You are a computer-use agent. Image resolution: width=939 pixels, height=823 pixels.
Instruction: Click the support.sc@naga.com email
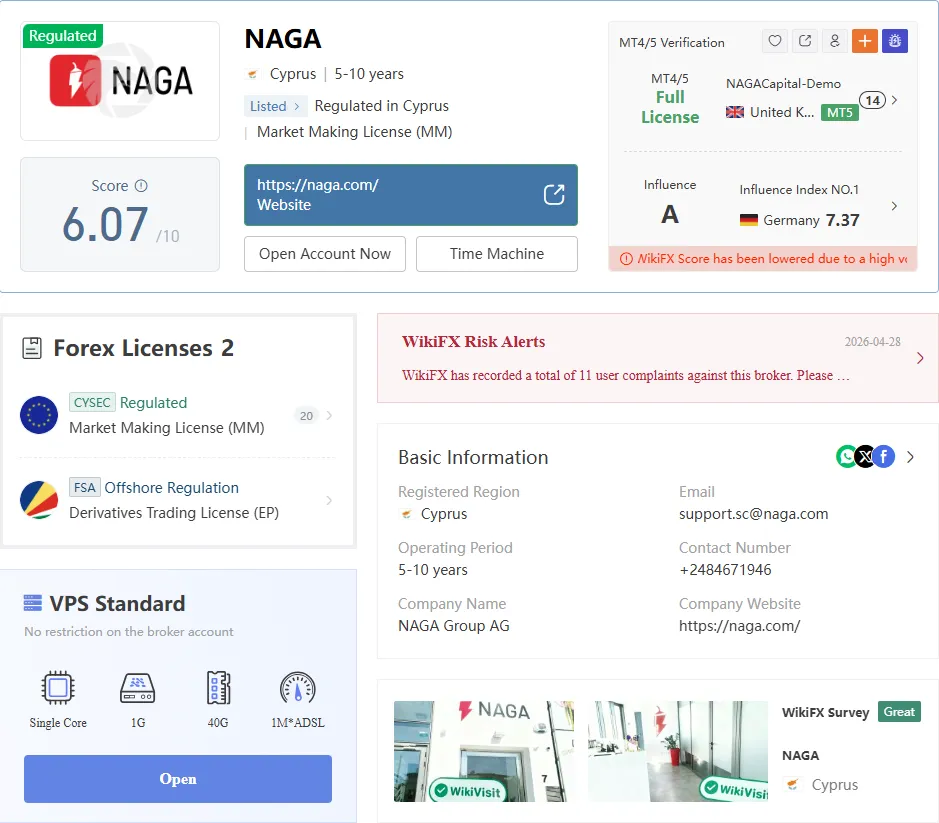pyautogui.click(x=753, y=514)
